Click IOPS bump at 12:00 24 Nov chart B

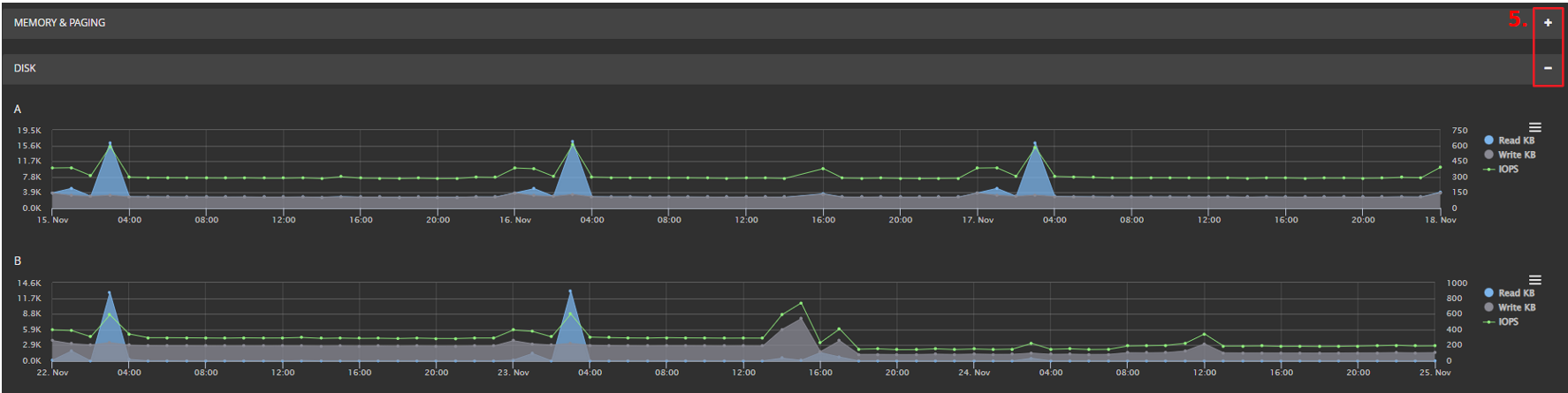pos(1204,335)
